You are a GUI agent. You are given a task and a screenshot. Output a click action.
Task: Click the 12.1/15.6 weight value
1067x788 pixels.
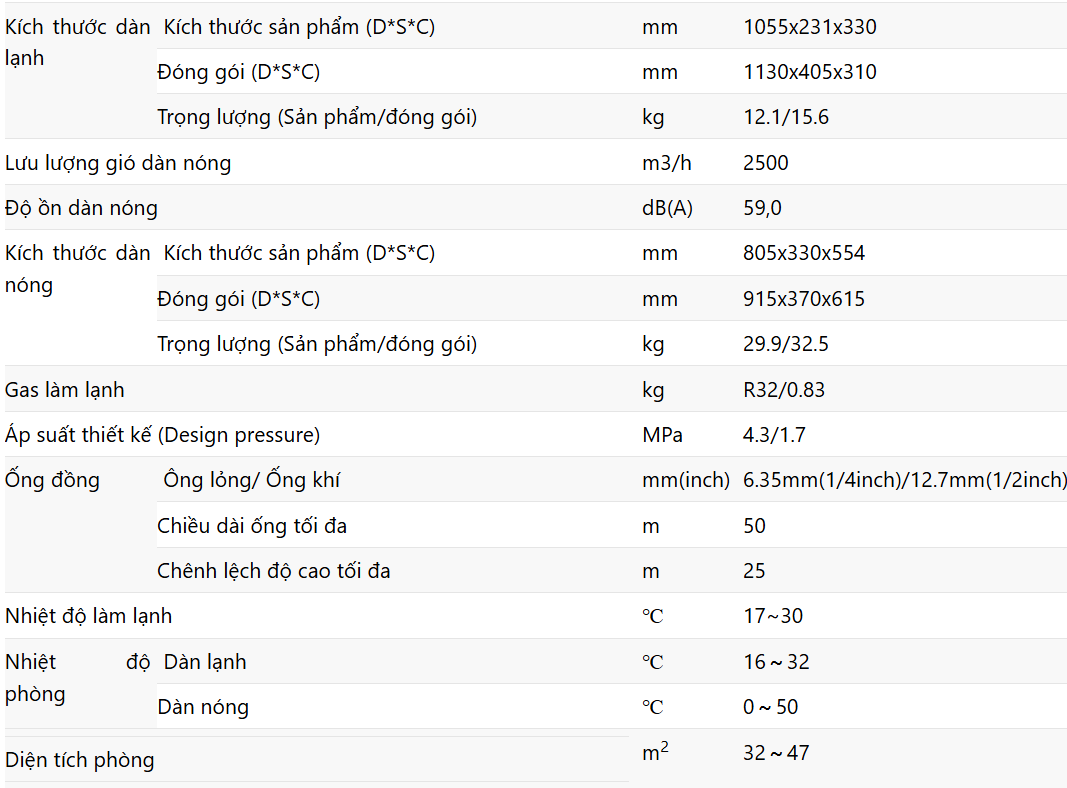pyautogui.click(x=786, y=117)
